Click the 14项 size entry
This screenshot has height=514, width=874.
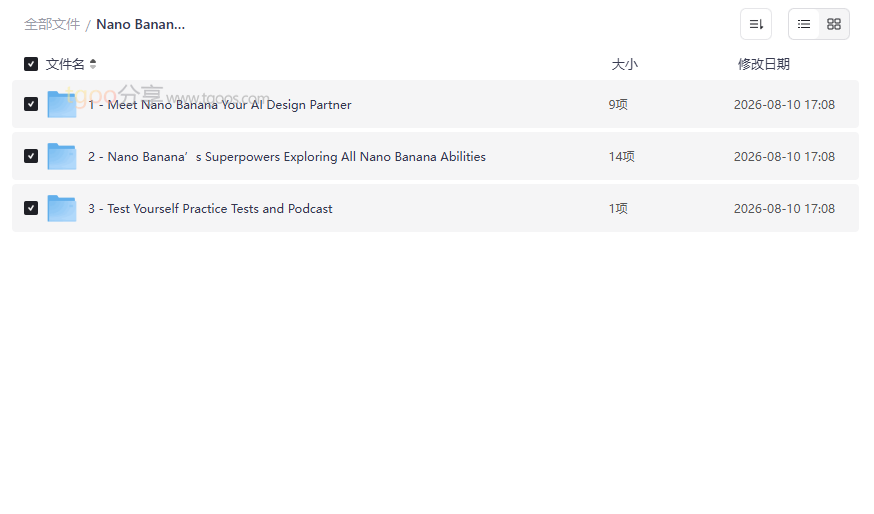click(621, 157)
